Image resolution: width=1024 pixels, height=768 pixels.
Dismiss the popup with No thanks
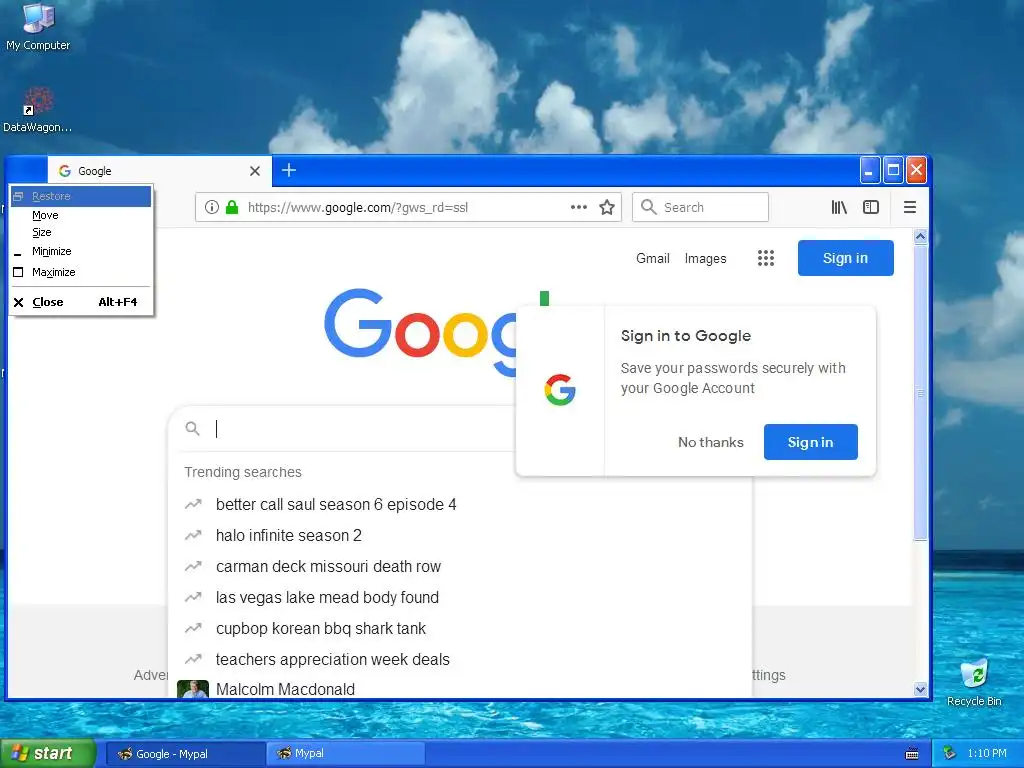[x=711, y=442]
